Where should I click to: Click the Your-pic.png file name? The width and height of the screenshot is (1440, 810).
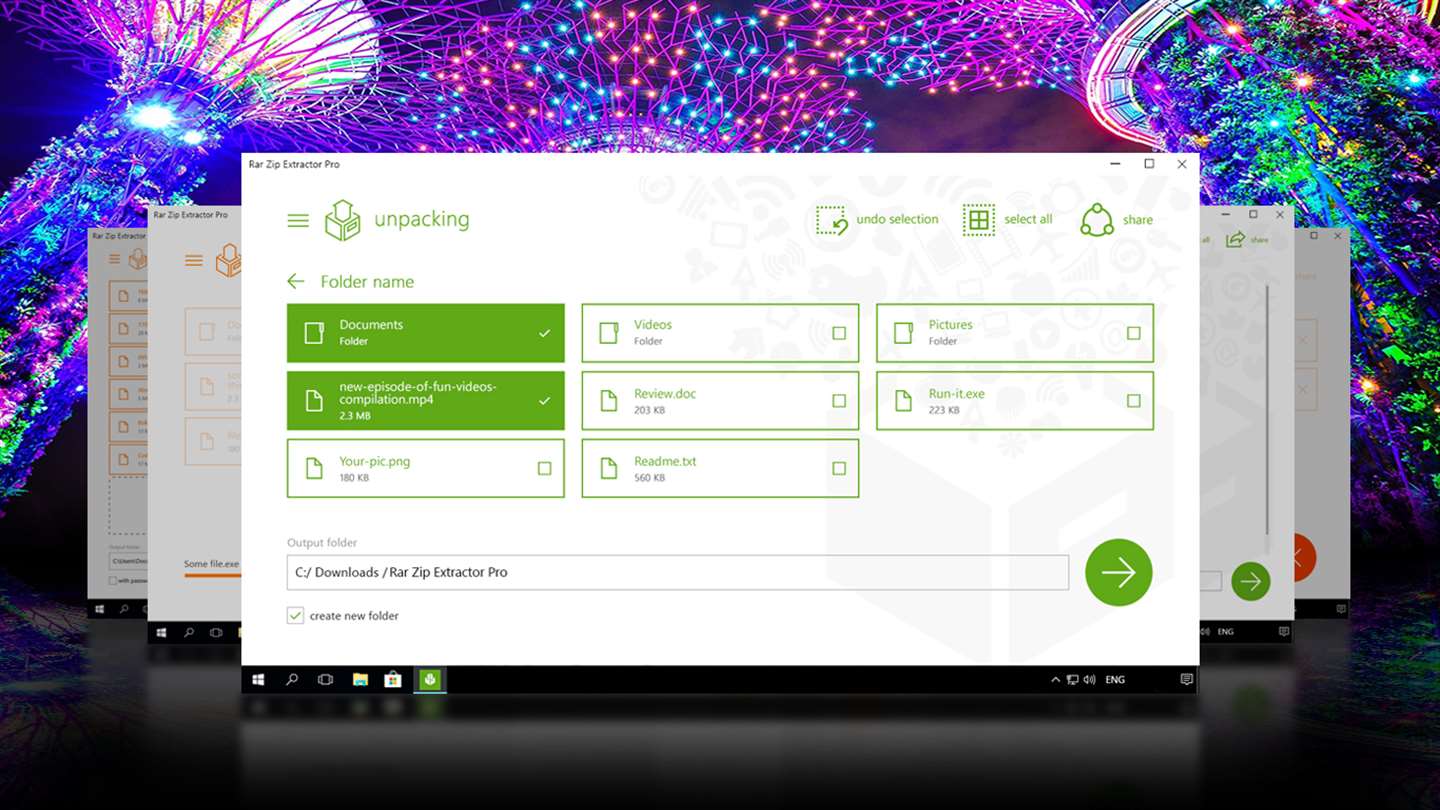click(x=375, y=462)
